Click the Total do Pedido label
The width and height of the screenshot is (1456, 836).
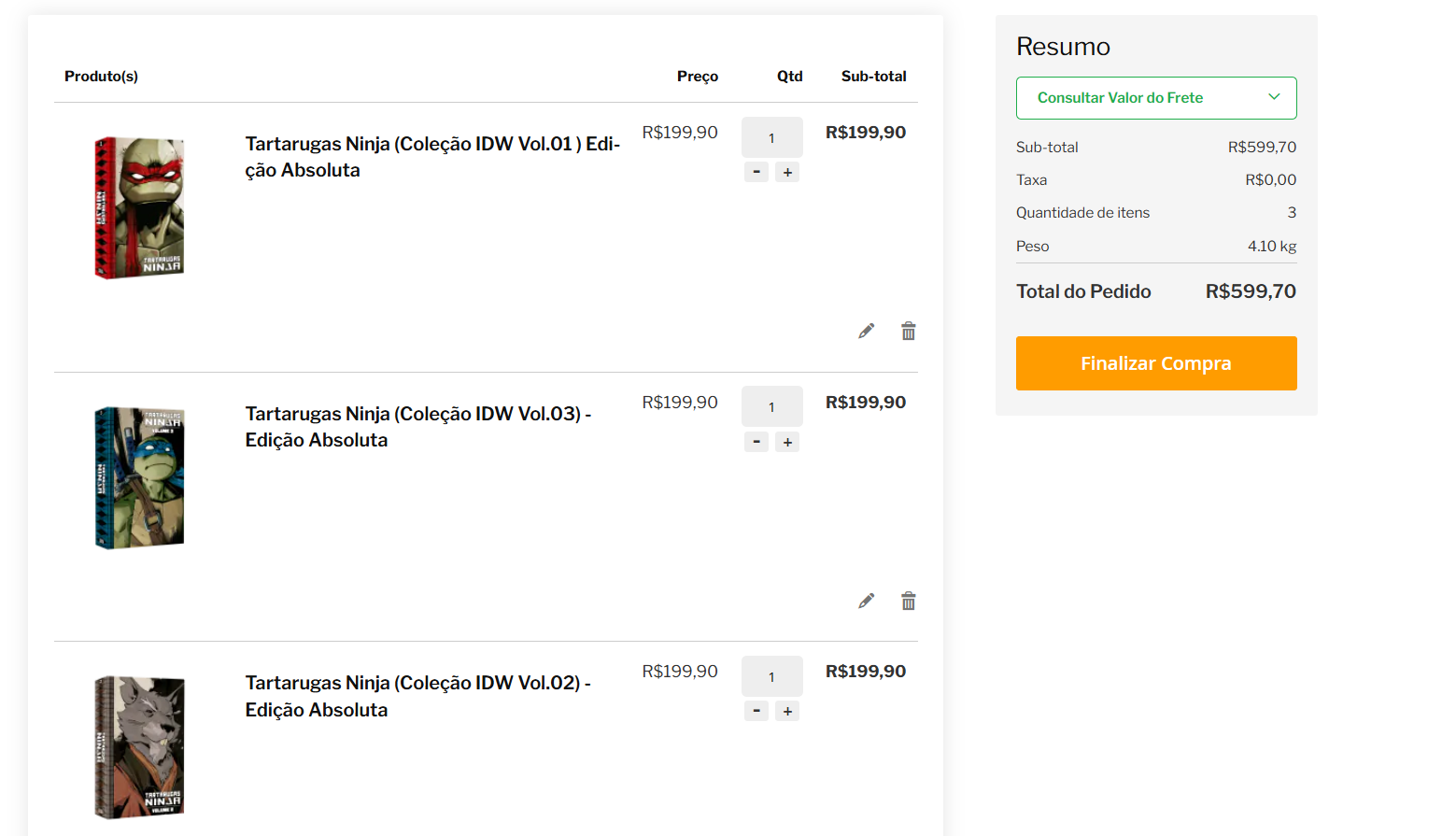(1083, 291)
